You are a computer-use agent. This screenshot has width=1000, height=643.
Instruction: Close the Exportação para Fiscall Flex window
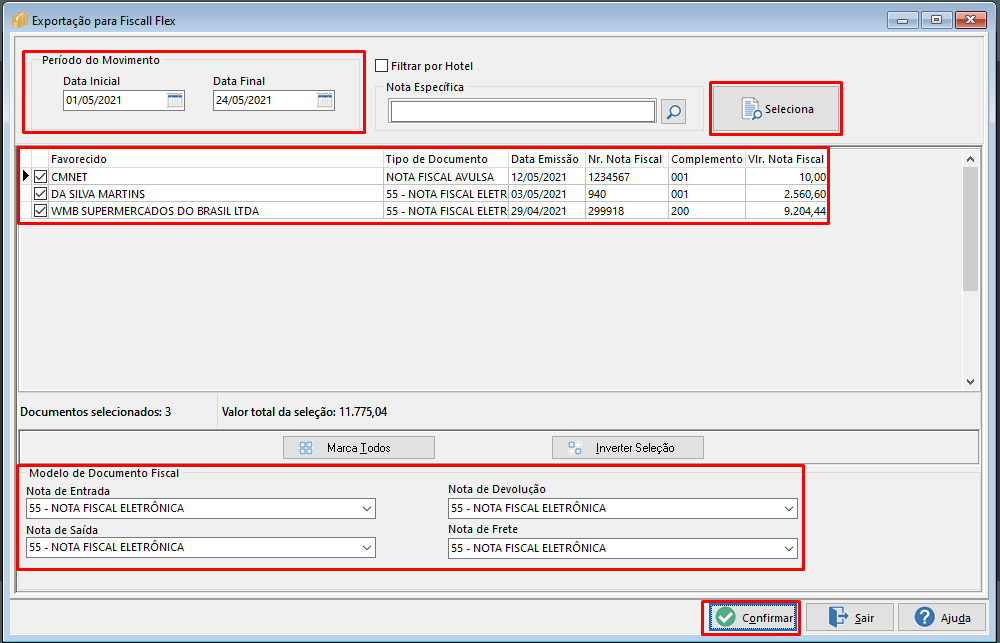(971, 20)
